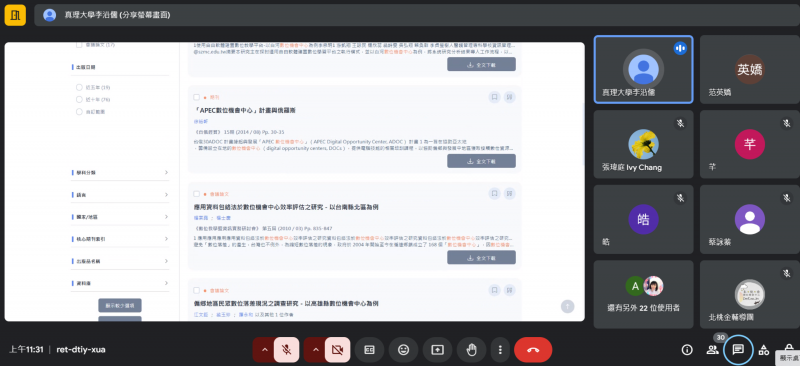Open the 偏鄉地區民眾數位落差現況之調查研究 title link
This screenshot has height=366, width=800.
pos(286,303)
